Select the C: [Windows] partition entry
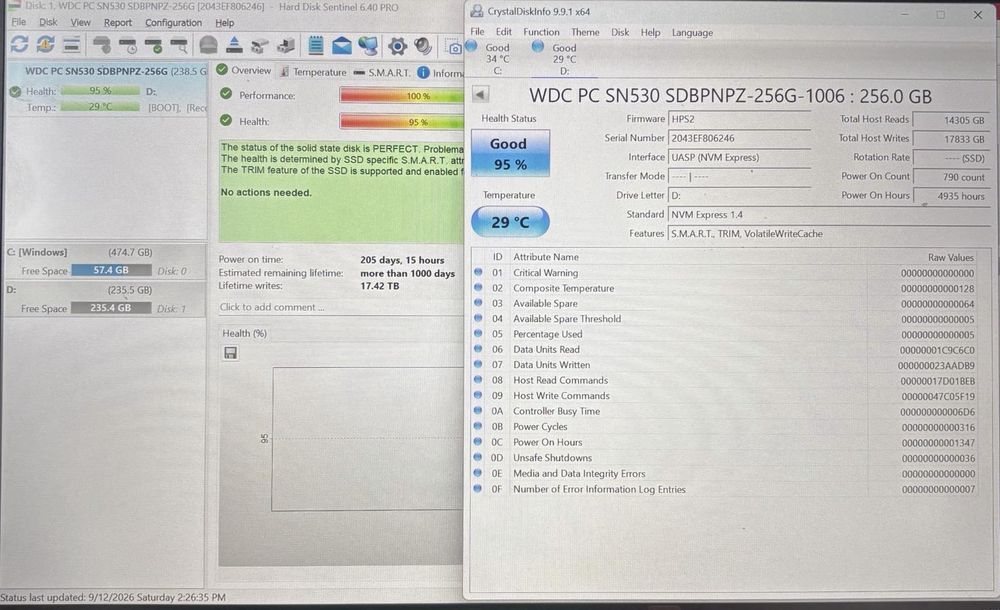Image resolution: width=1000 pixels, height=610 pixels. pos(105,262)
